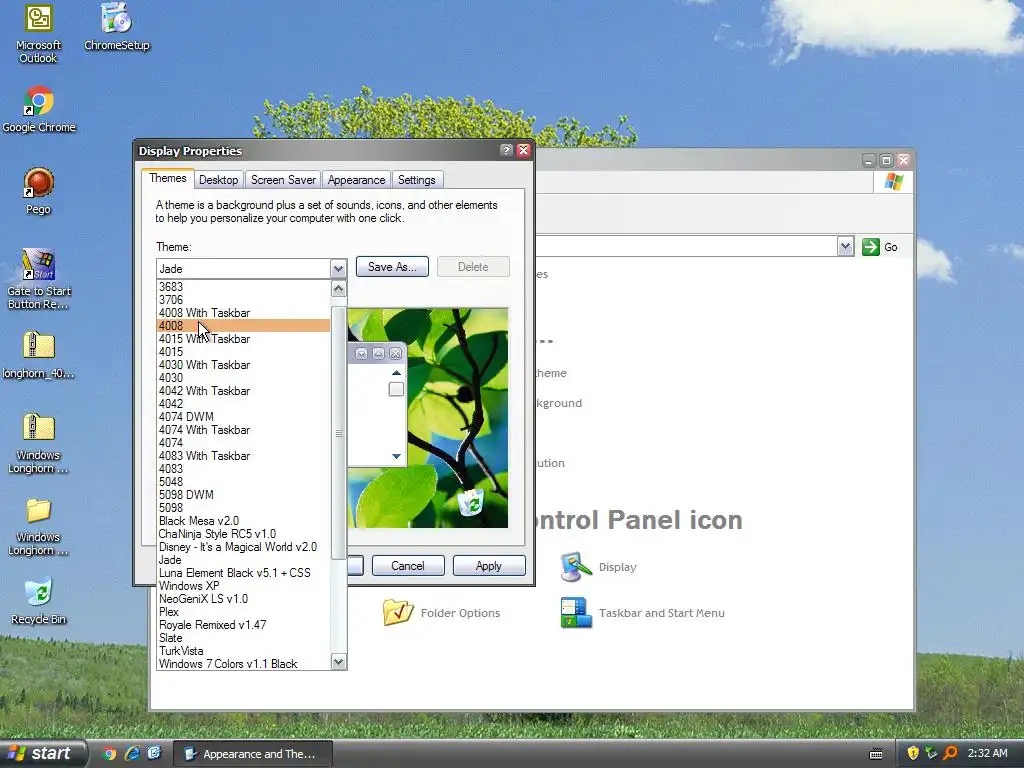1024x768 pixels.
Task: Select 4030 With Taskbar theme
Action: [x=244, y=365]
